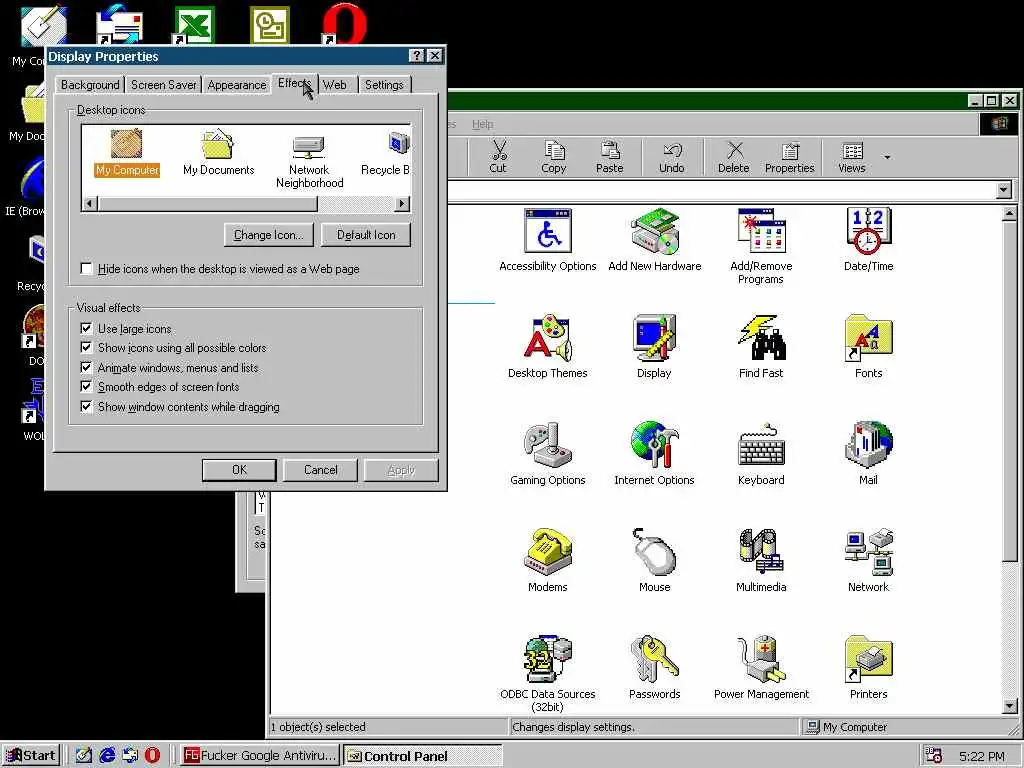Open the Date/Time icon
The image size is (1024, 768).
[x=868, y=240]
